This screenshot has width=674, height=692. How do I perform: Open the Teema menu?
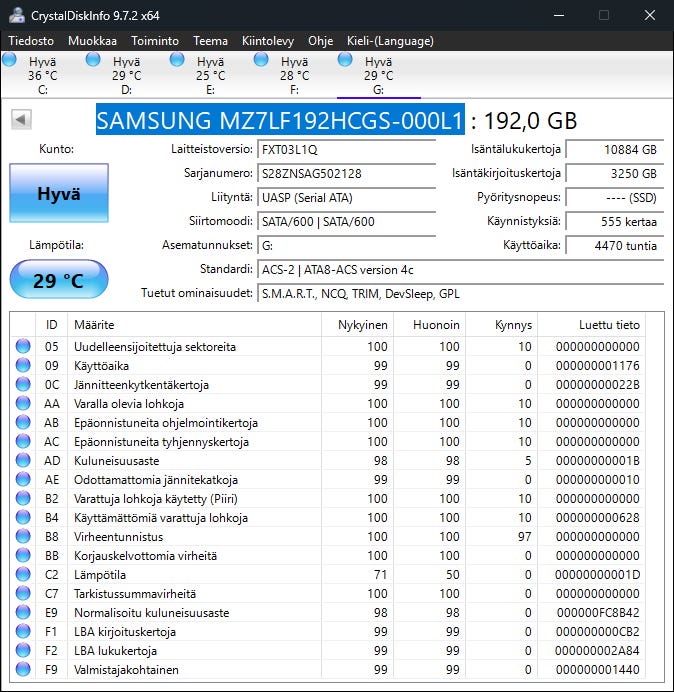point(210,41)
